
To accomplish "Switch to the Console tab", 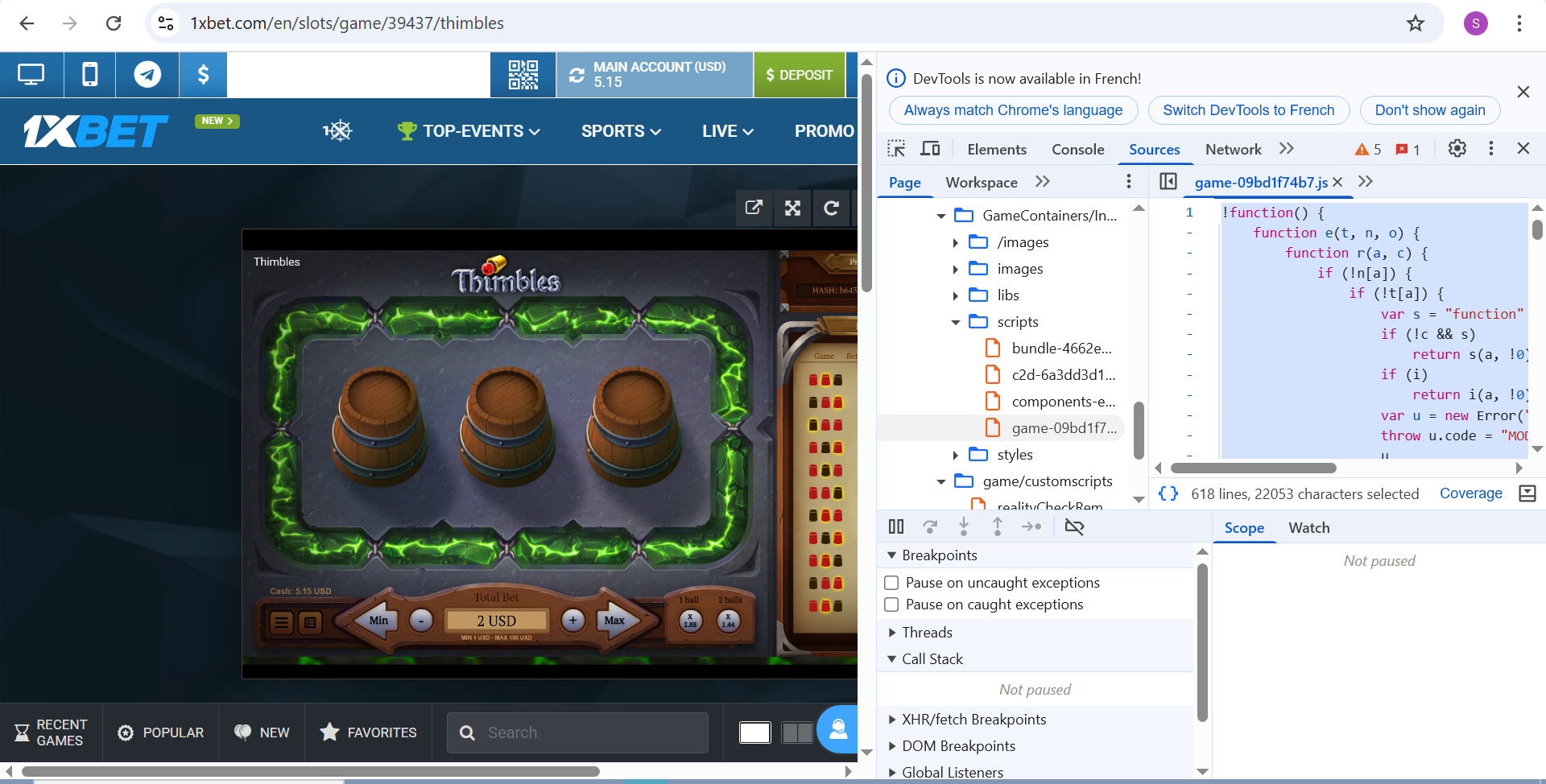I will (1078, 149).
